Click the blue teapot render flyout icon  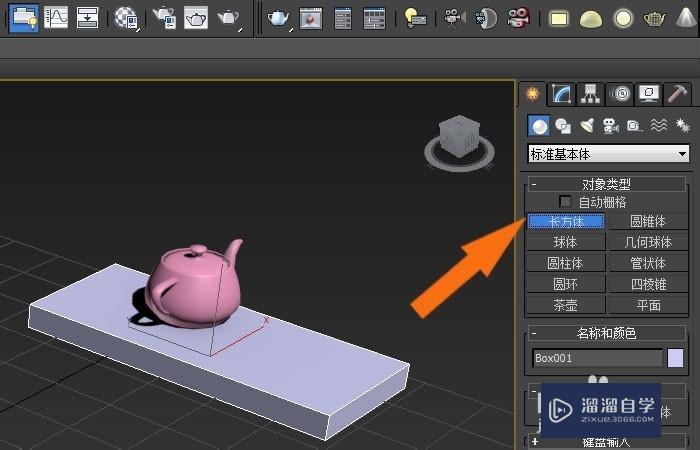coord(279,18)
